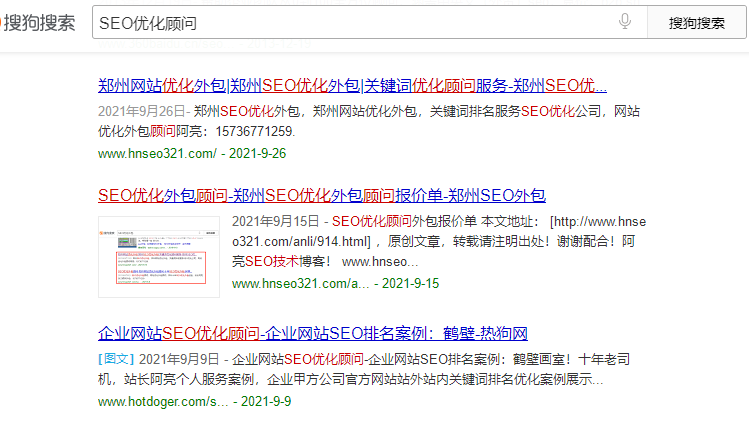Open the 企业网站SEO优化顾问 鹤壁-热狗网 result
This screenshot has width=749, height=423.
313,333
